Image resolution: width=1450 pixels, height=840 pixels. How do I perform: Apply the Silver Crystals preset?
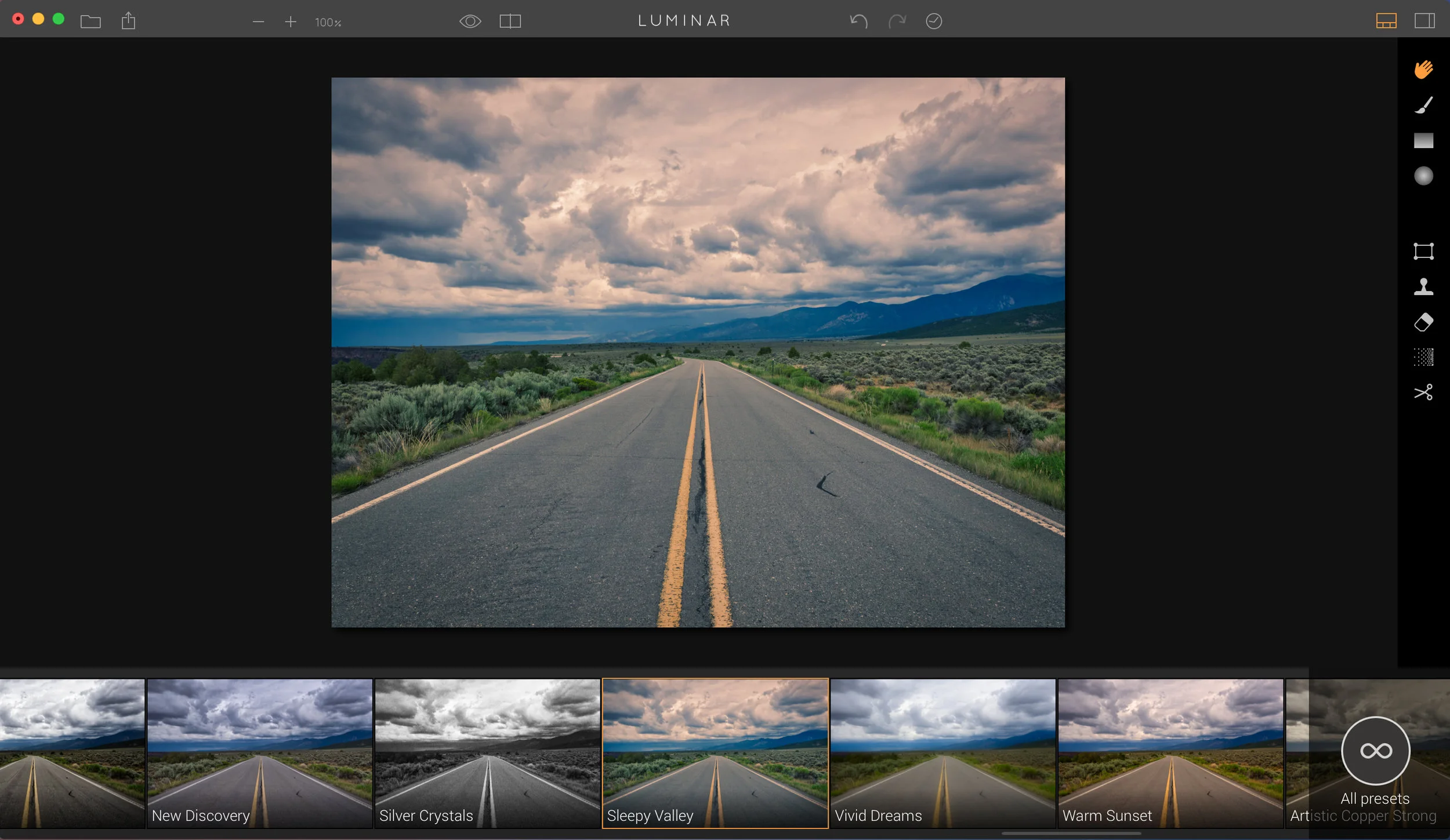coord(487,752)
